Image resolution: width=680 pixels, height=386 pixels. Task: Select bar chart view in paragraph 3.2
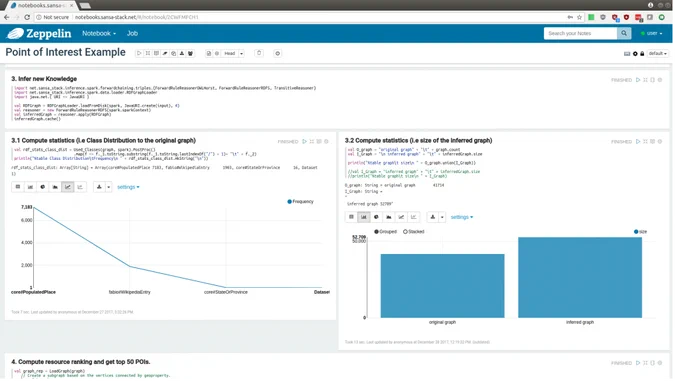(x=364, y=217)
